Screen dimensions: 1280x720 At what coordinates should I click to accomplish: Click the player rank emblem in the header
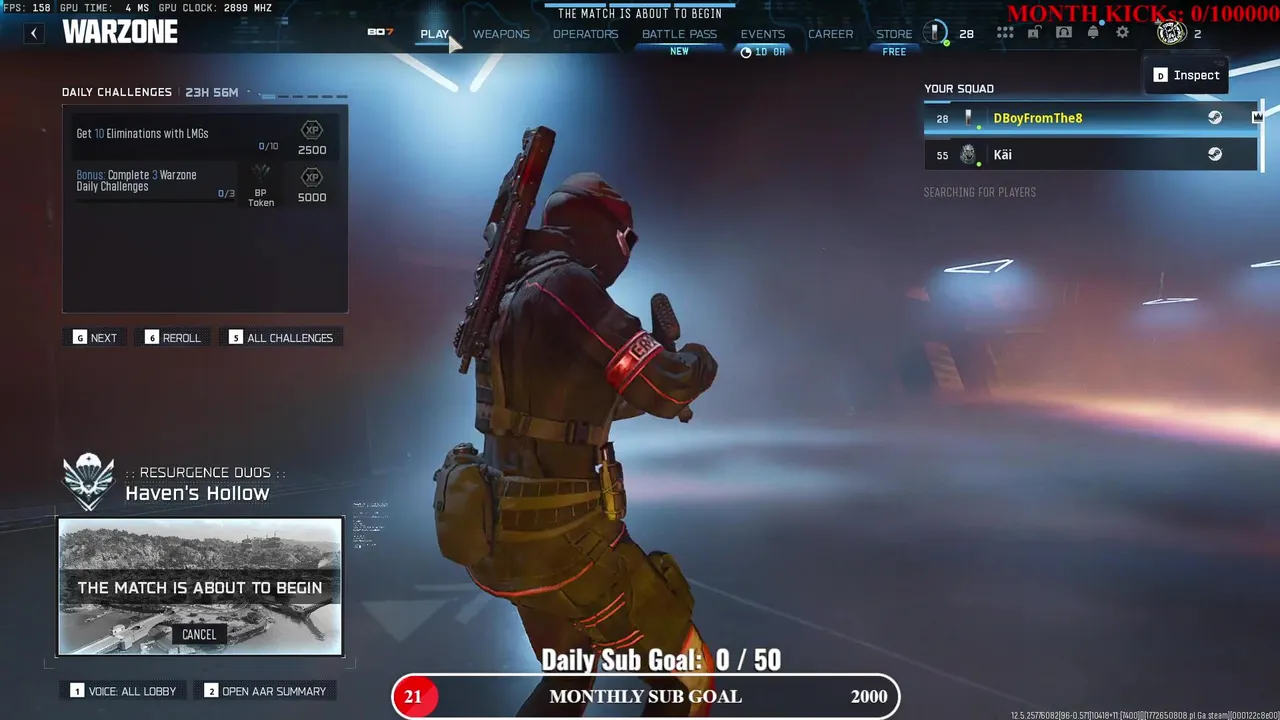pyautogui.click(x=936, y=33)
